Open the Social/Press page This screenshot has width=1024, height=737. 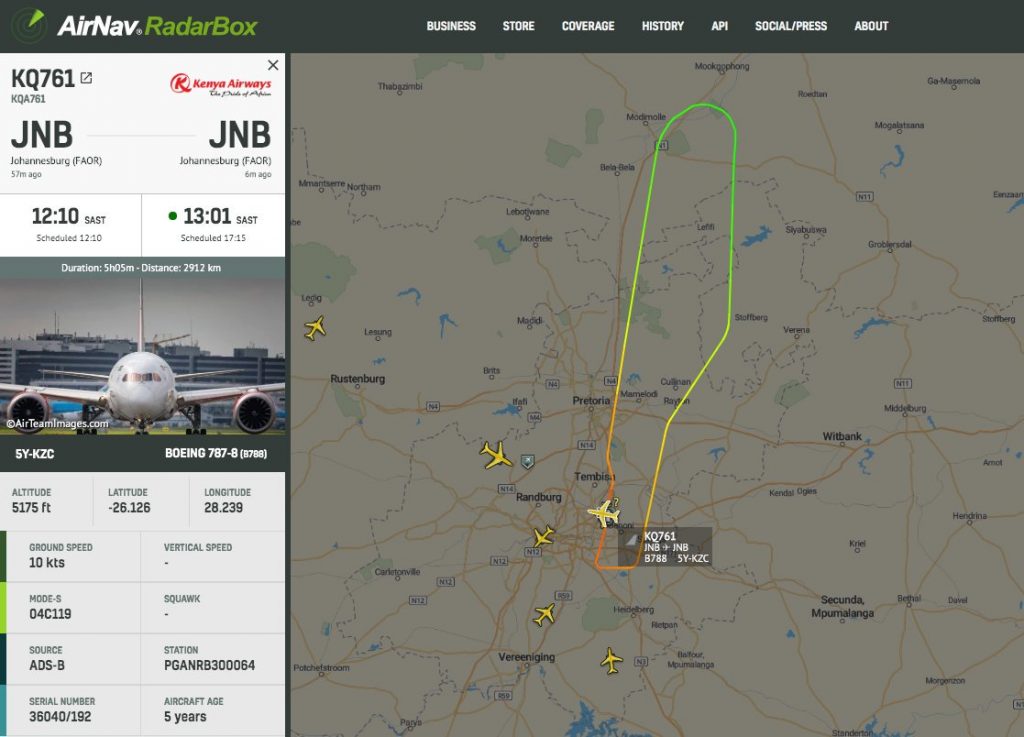[791, 26]
